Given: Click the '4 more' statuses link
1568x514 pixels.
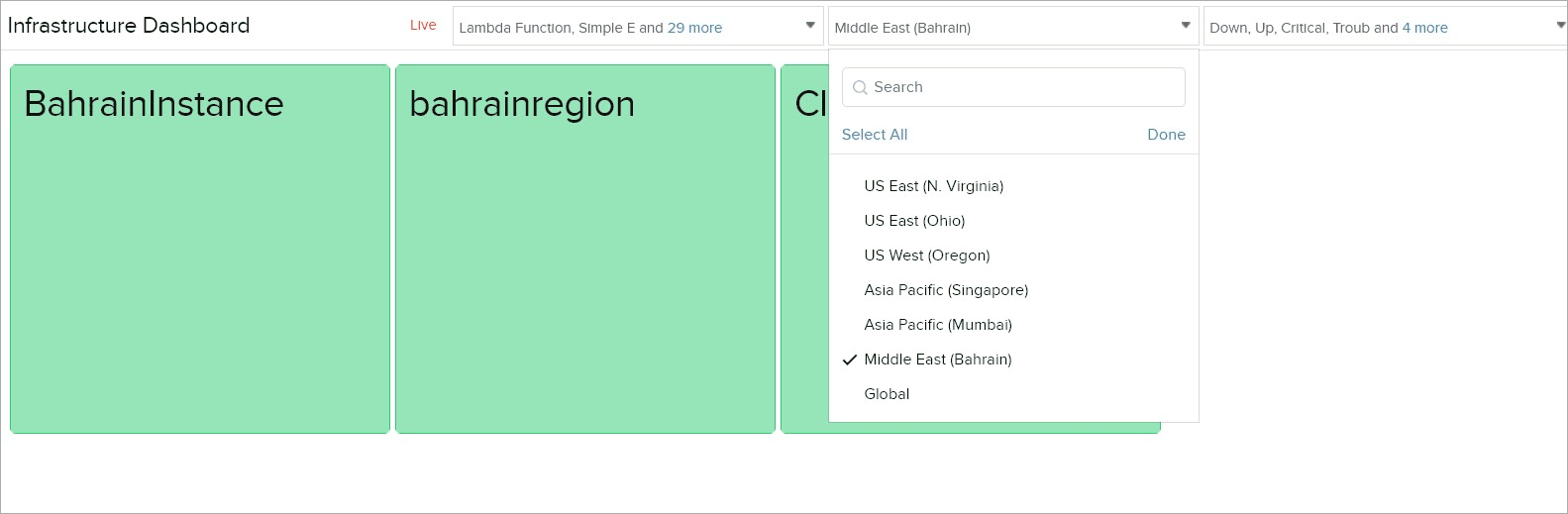Looking at the screenshot, I should click(1424, 28).
